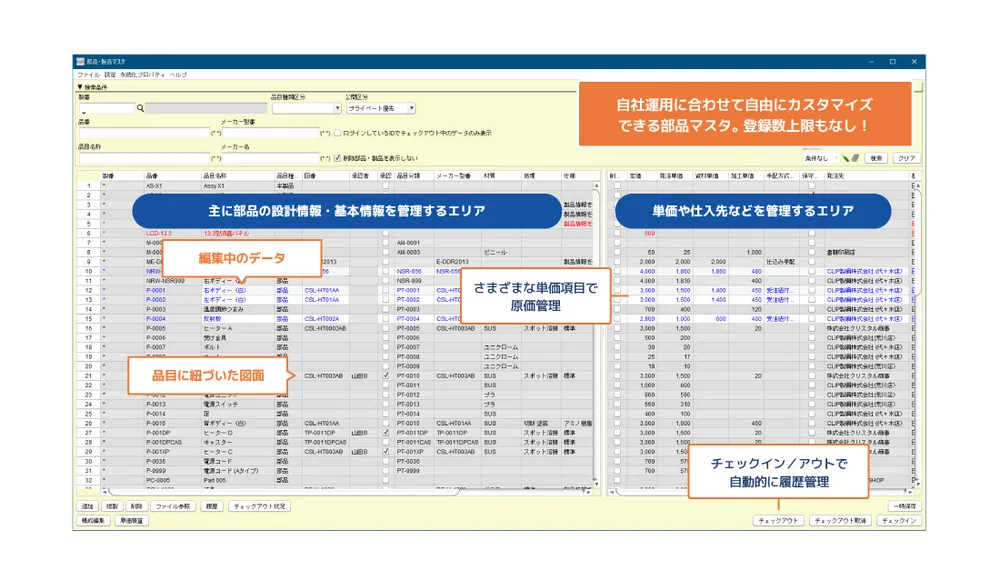Open チェックアウト状況 button
Image resolution: width=1000 pixels, height=580 pixels.
[x=260, y=507]
